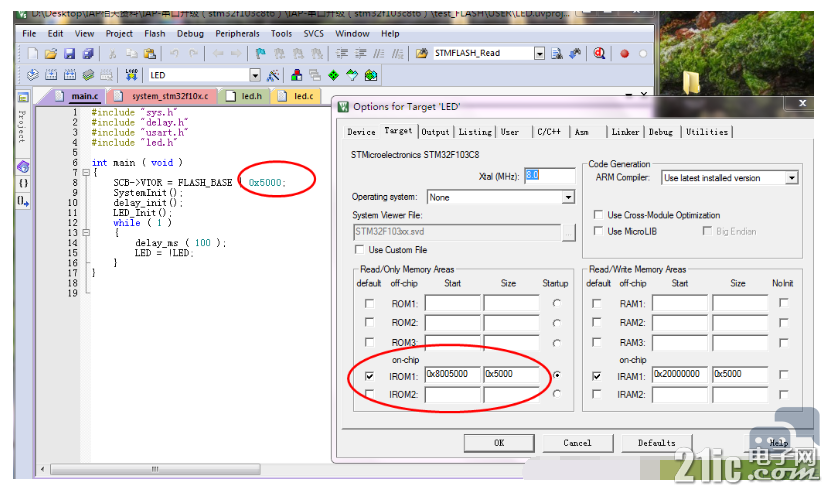Select the IROM1 Startup radio button

(x=557, y=375)
